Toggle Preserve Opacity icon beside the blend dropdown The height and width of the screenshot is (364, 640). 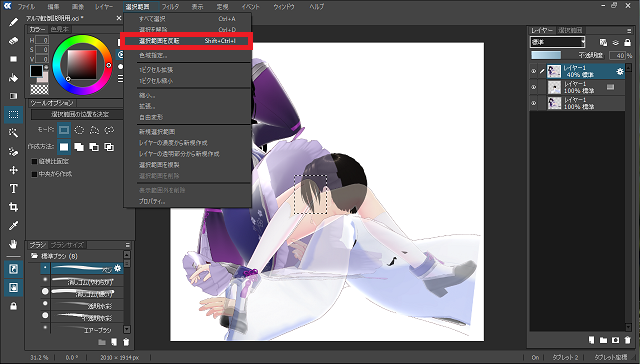pos(603,42)
